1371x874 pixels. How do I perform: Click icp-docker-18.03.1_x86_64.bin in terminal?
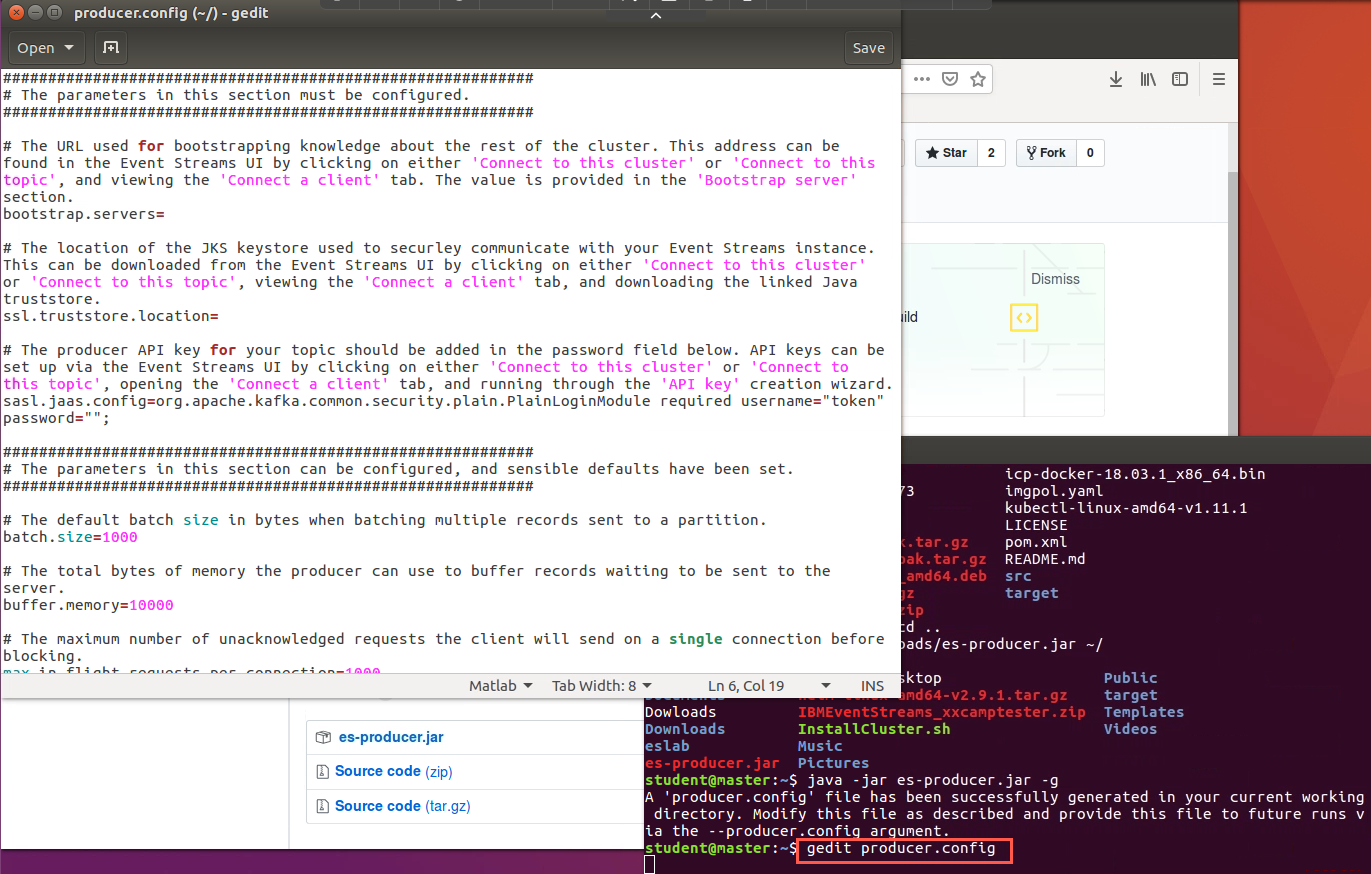point(1135,474)
